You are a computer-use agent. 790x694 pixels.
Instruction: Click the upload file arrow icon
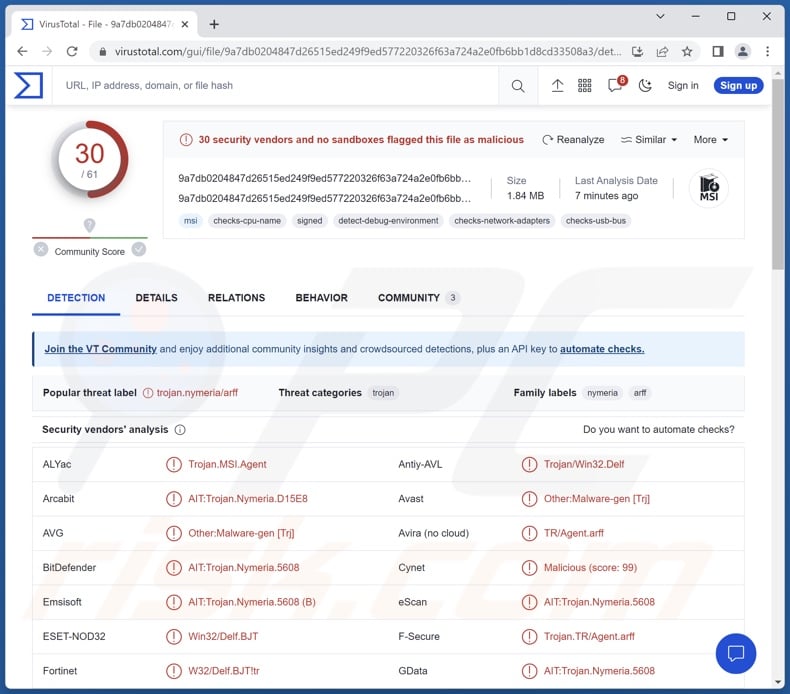coord(557,86)
